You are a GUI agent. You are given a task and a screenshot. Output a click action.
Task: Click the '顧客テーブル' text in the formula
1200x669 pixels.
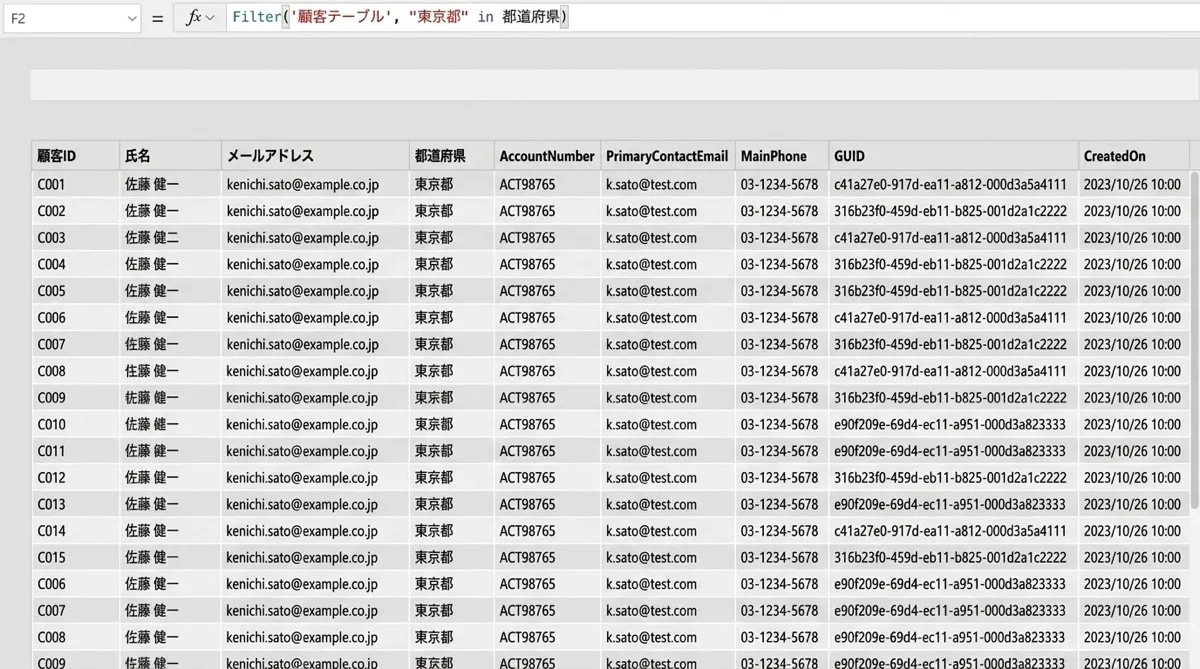pos(341,18)
